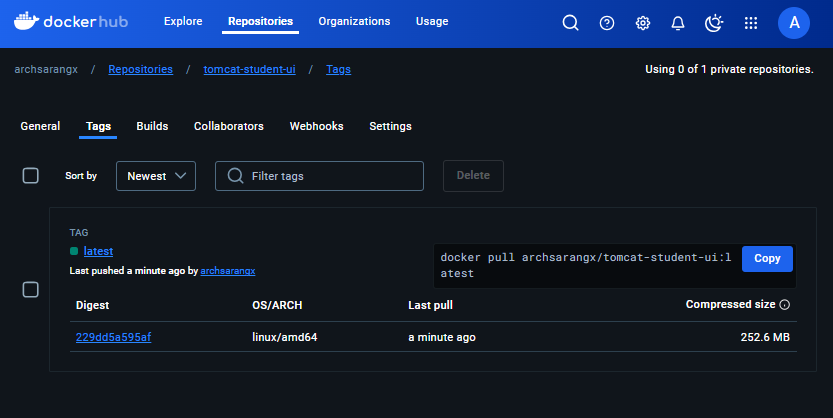
Task: Open digest 229dd5a595af link
Action: (x=113, y=337)
